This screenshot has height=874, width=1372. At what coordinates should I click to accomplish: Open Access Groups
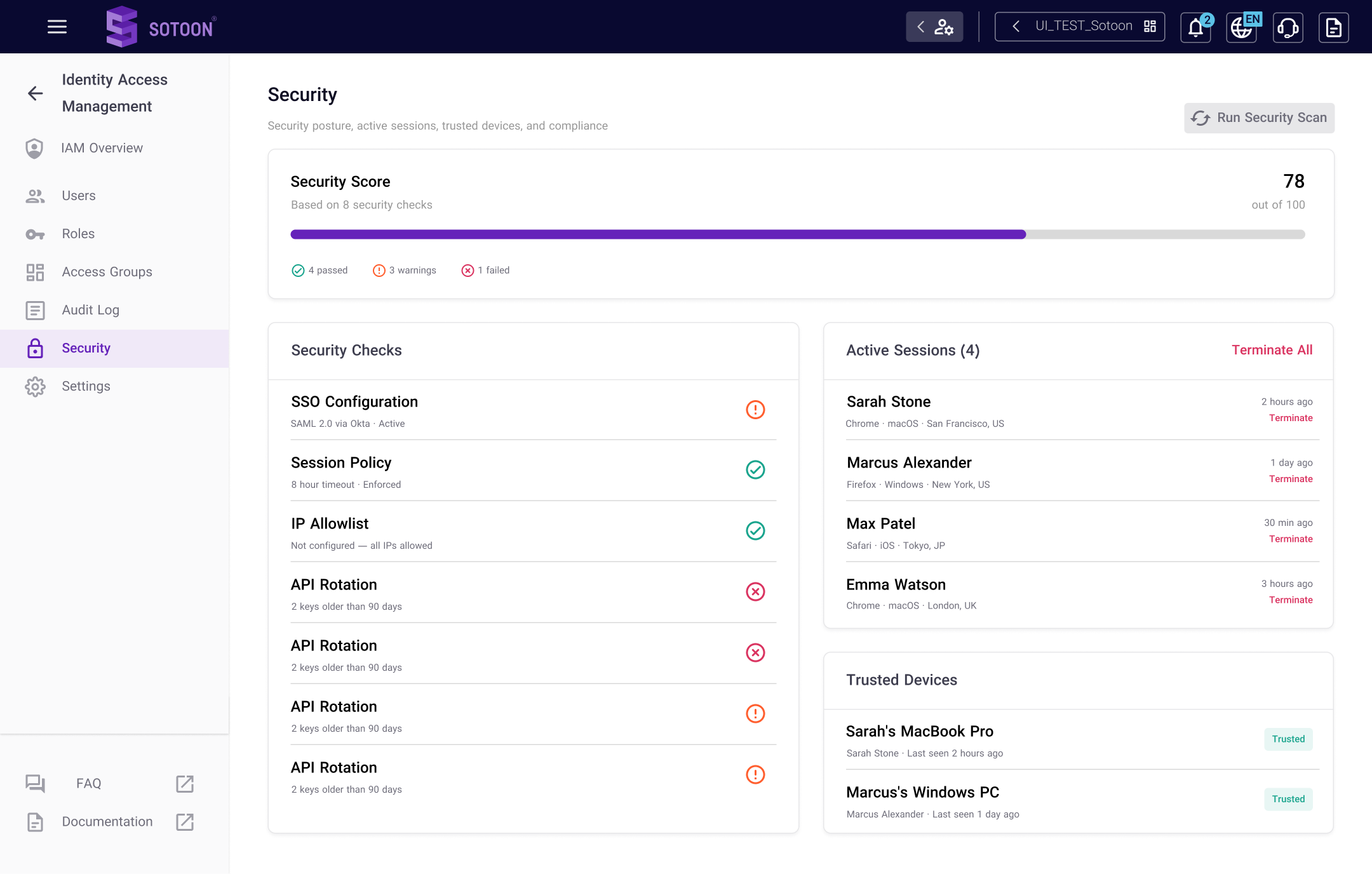pos(114,272)
